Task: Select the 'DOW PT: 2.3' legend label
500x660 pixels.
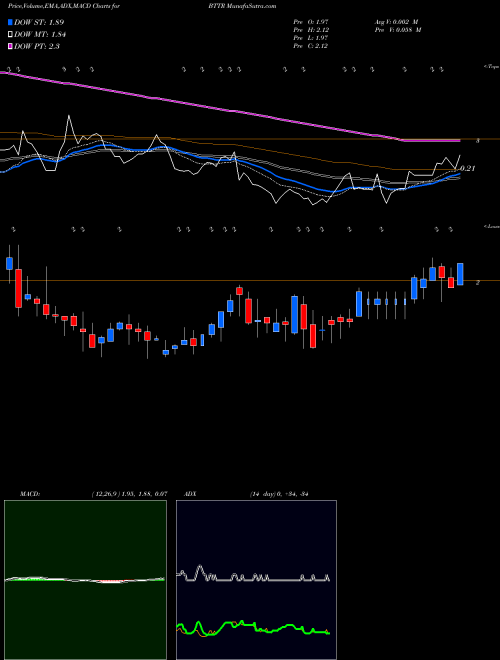Action: pyautogui.click(x=37, y=46)
